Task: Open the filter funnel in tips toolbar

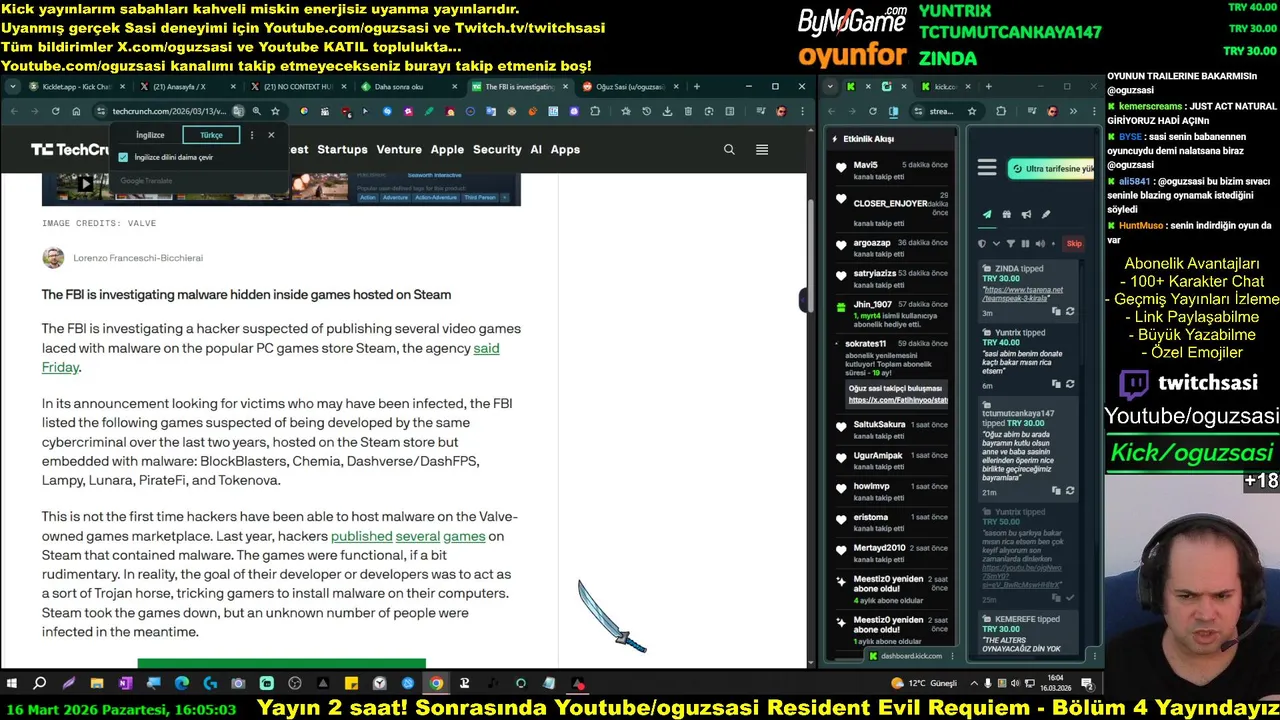Action: point(1010,243)
